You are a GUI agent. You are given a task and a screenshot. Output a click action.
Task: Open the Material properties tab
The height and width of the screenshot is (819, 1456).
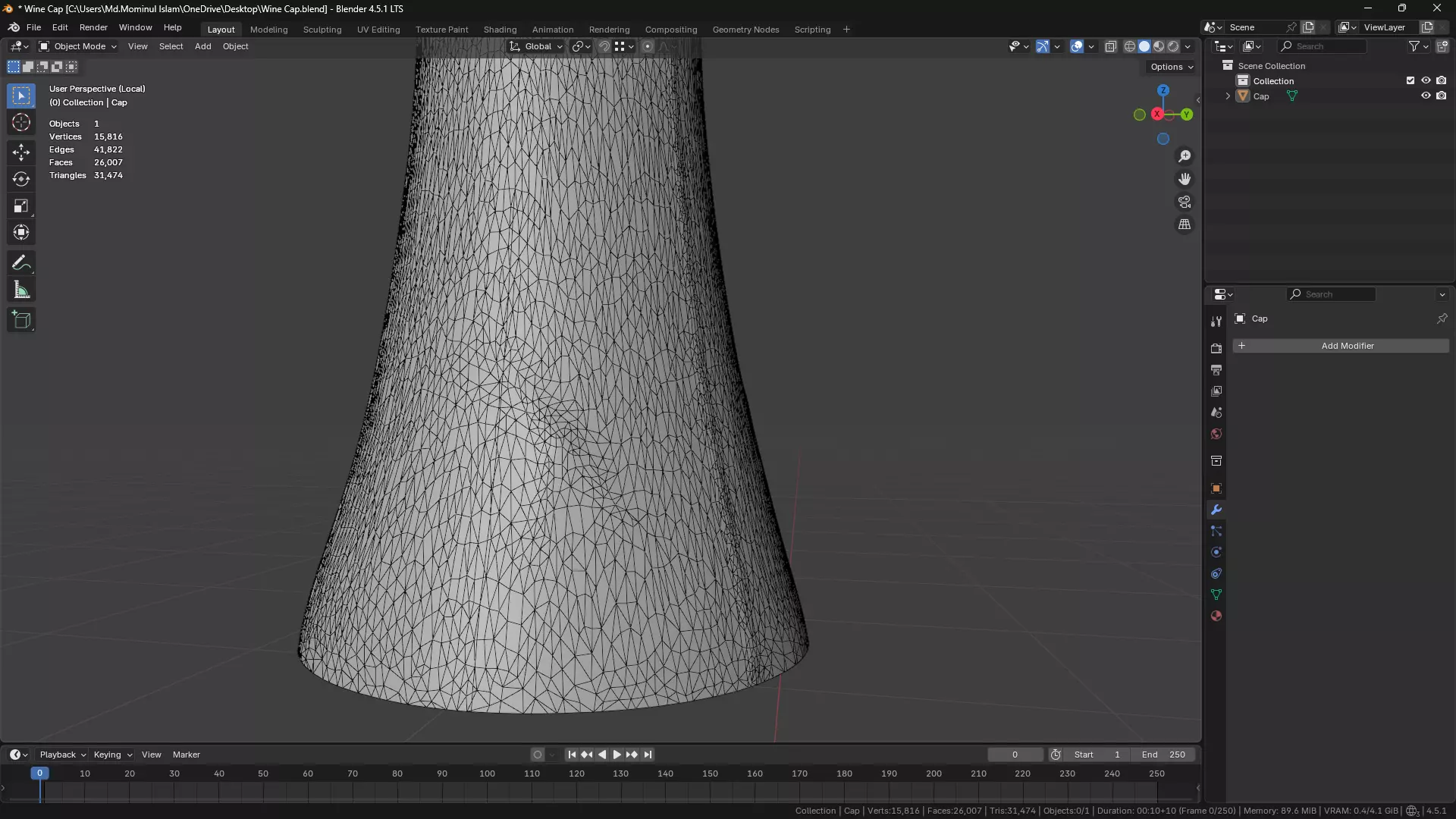pyautogui.click(x=1216, y=616)
